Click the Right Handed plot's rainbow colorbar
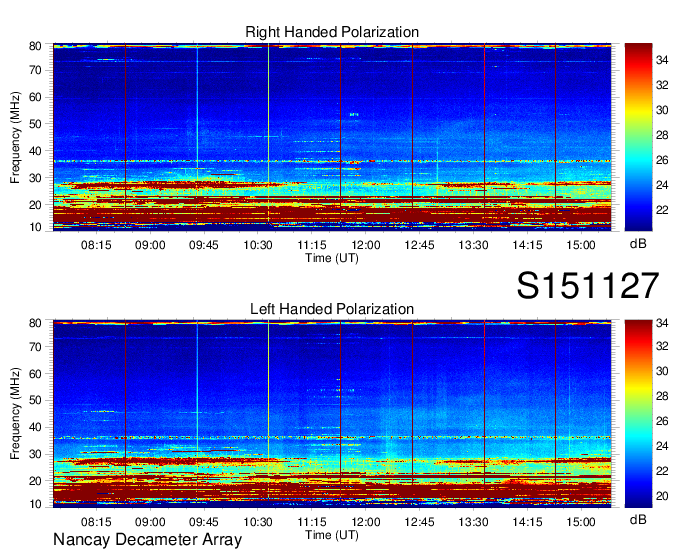The image size is (680, 552). pos(638,137)
